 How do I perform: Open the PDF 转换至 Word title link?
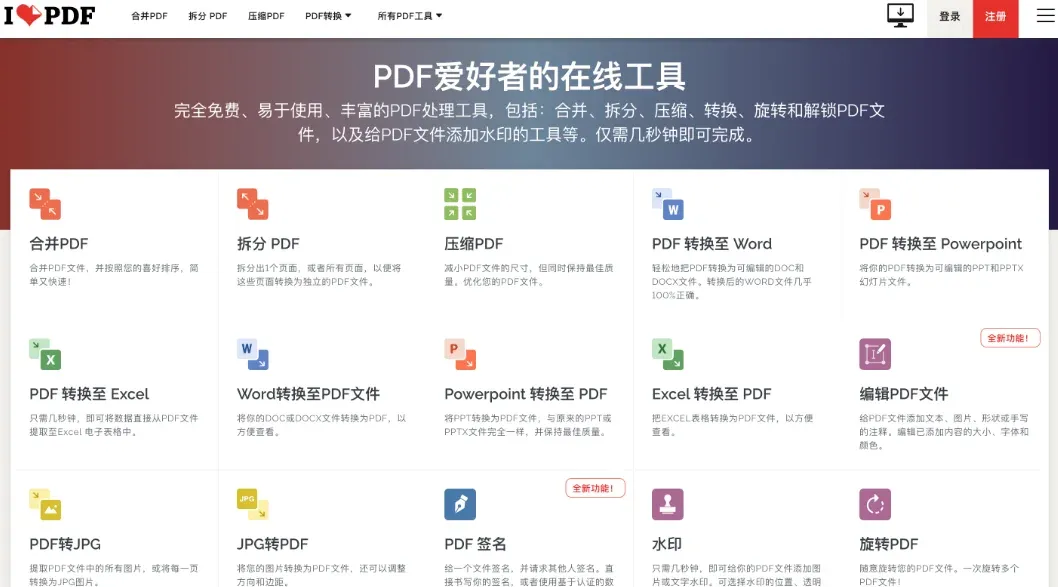712,244
